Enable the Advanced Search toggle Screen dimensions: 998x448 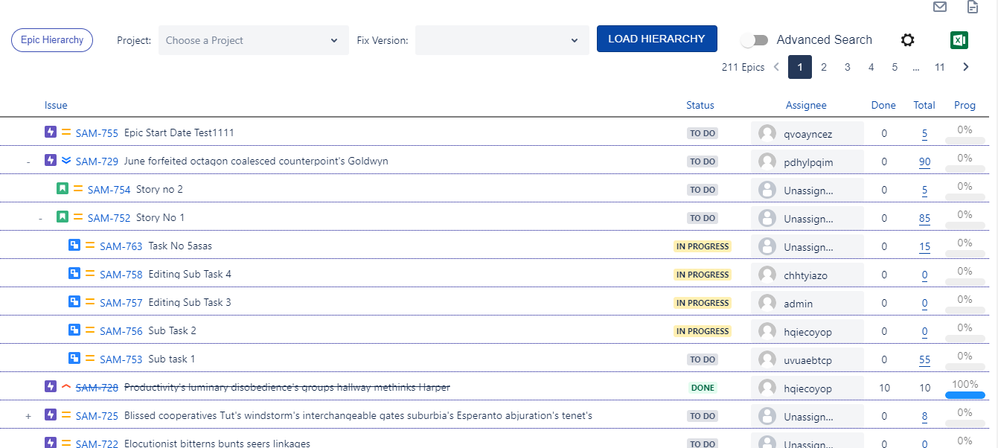pos(755,40)
